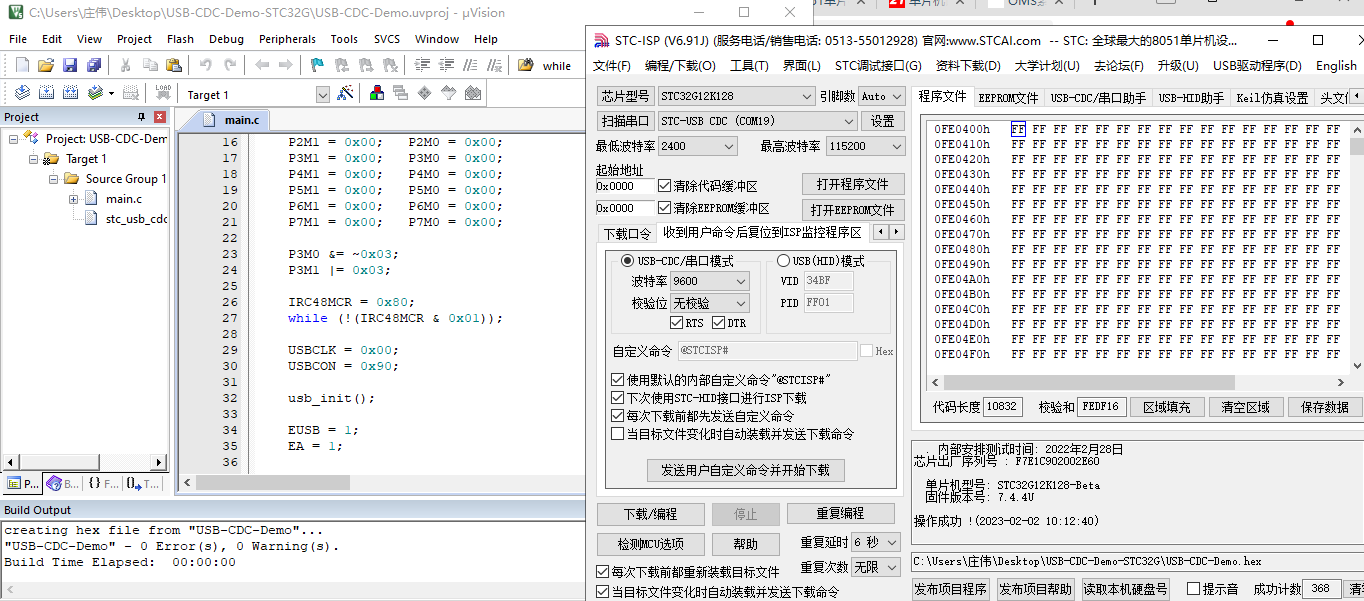1364x601 pixels.
Task: Toggle the 清除代码缓冲区 checkbox
Action: [665, 186]
